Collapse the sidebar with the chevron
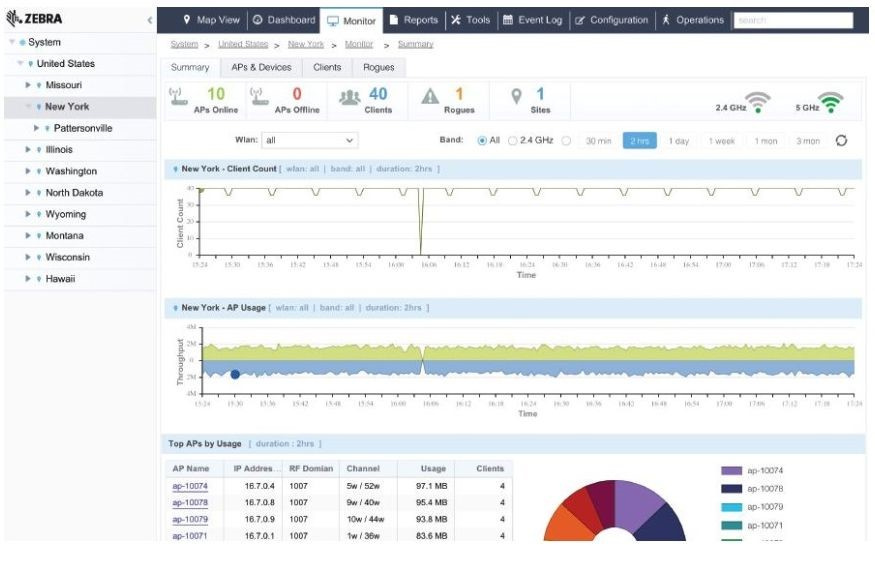The width and height of the screenshot is (875, 561). tap(150, 20)
